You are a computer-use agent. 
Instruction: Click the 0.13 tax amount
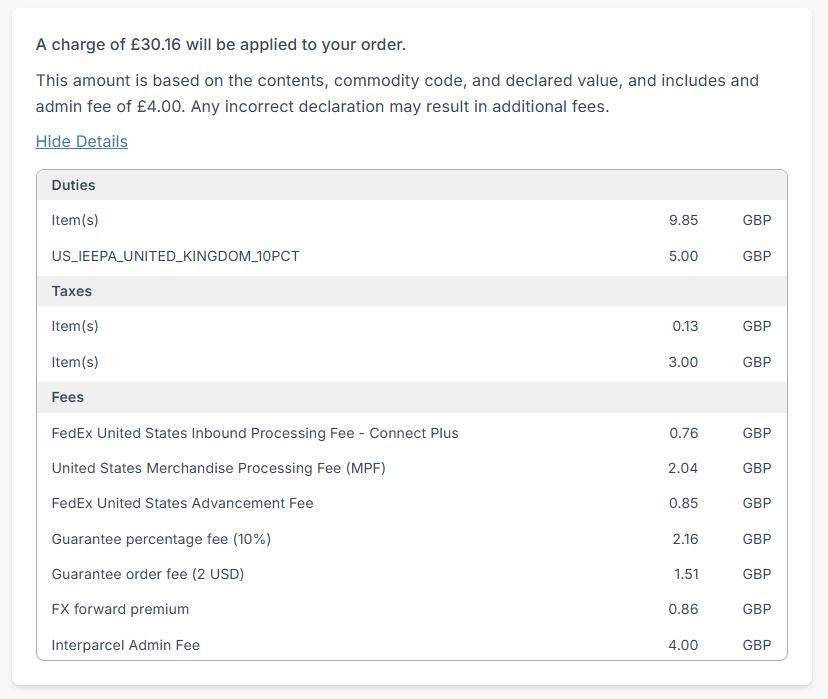click(685, 326)
